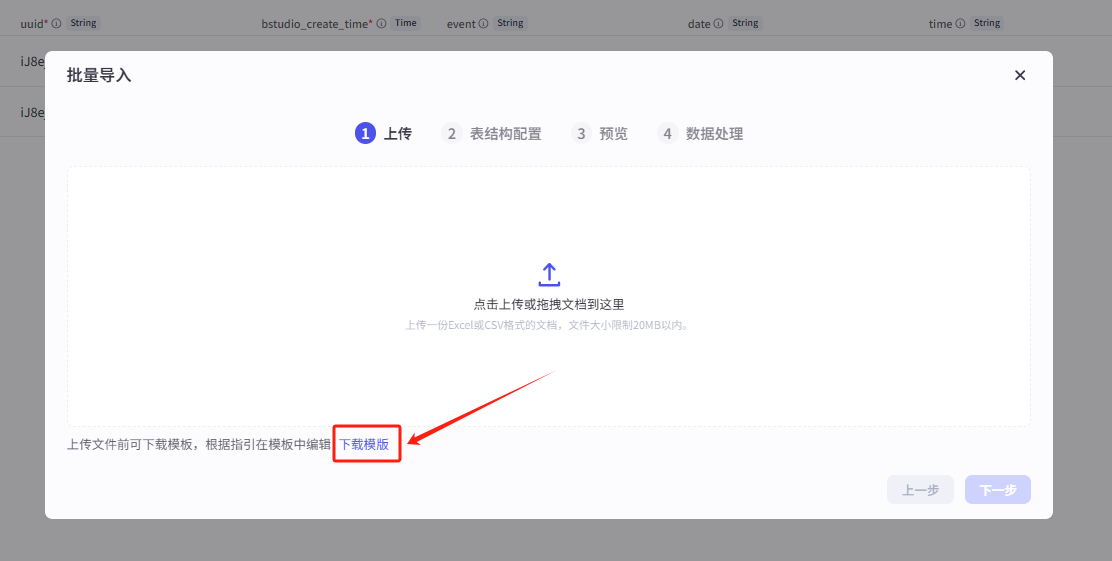The height and width of the screenshot is (561, 1112).
Task: Jump to step 4 数据处理
Action: (701, 133)
